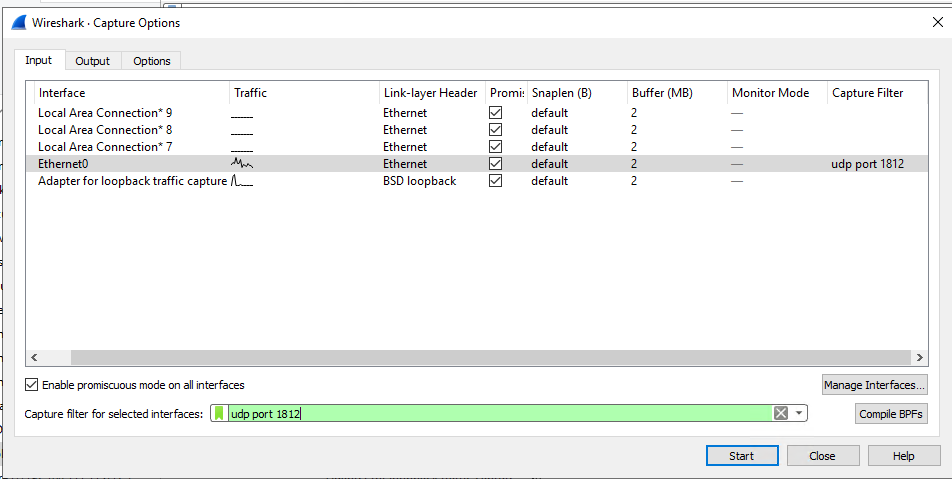Open the capture filter history dropdown arrow
952x479 pixels.
(799, 414)
